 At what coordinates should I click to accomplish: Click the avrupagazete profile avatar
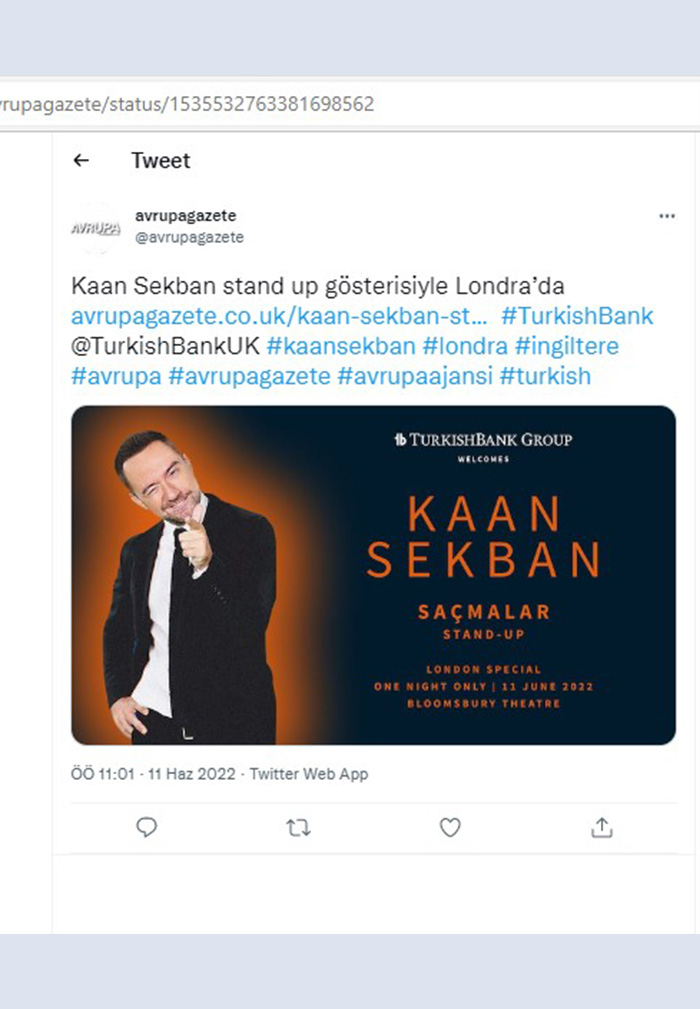point(95,228)
